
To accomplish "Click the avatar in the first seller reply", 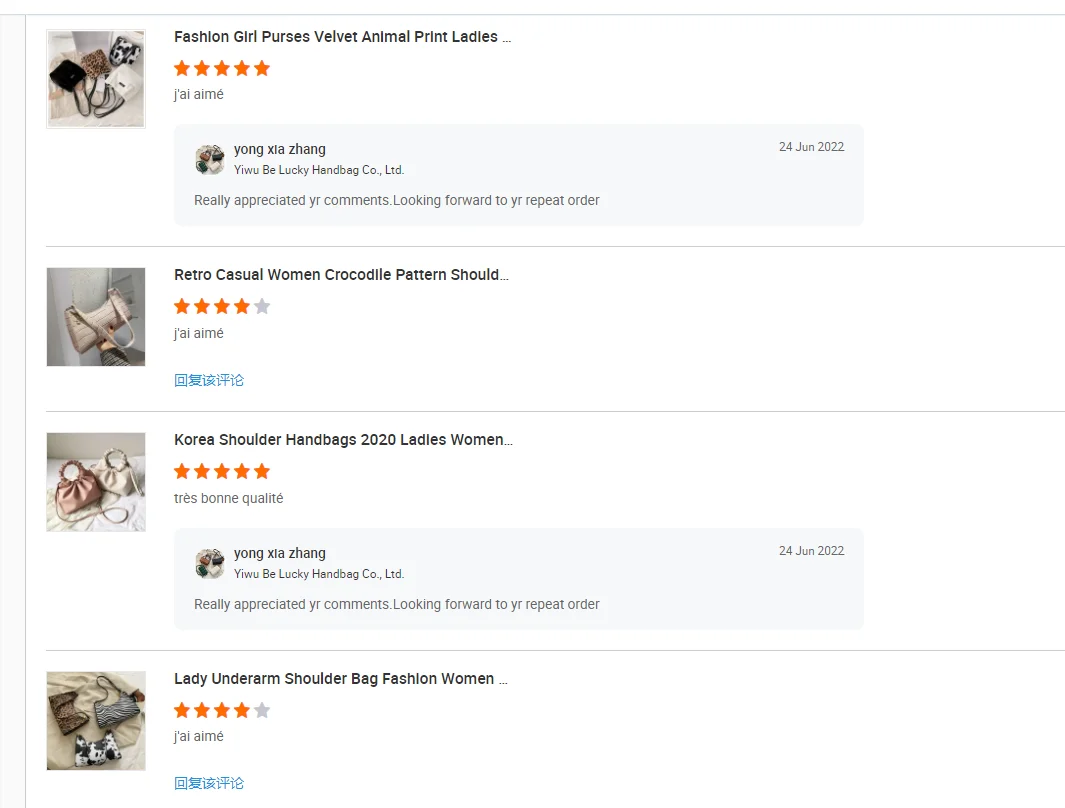I will click(x=210, y=160).
